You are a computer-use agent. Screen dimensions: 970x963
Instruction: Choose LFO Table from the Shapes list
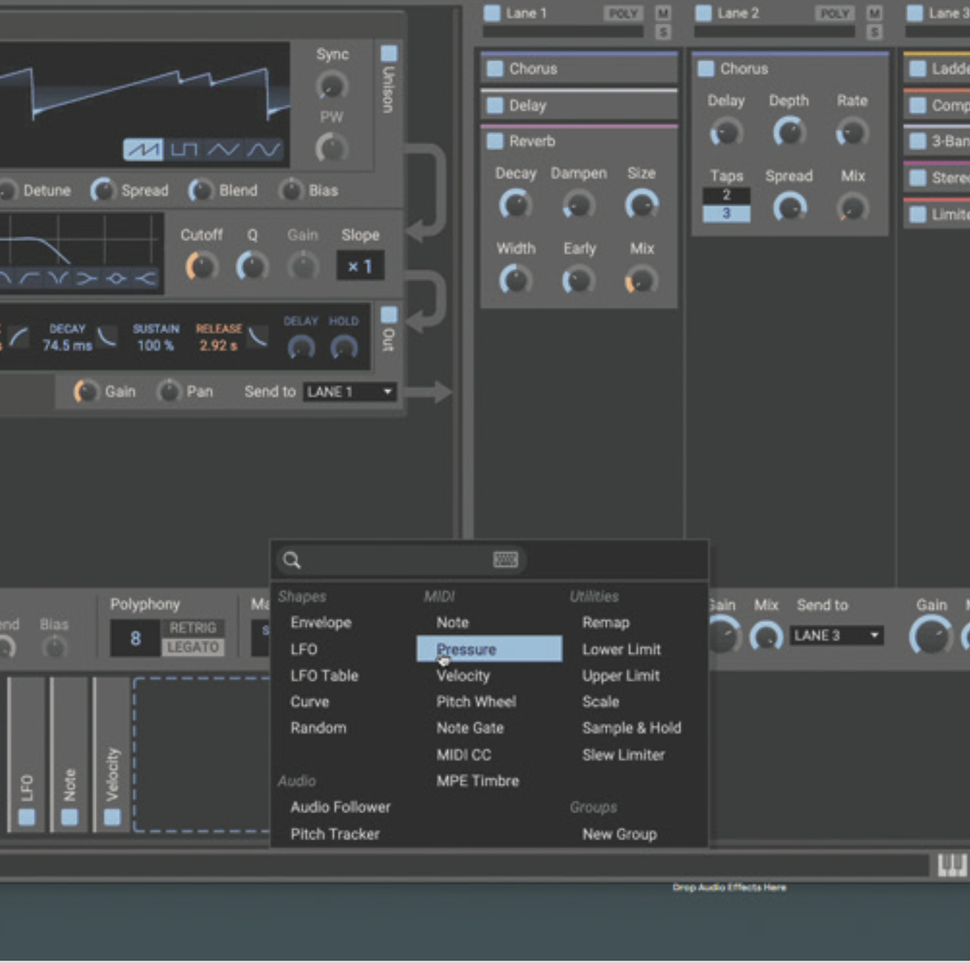point(324,675)
